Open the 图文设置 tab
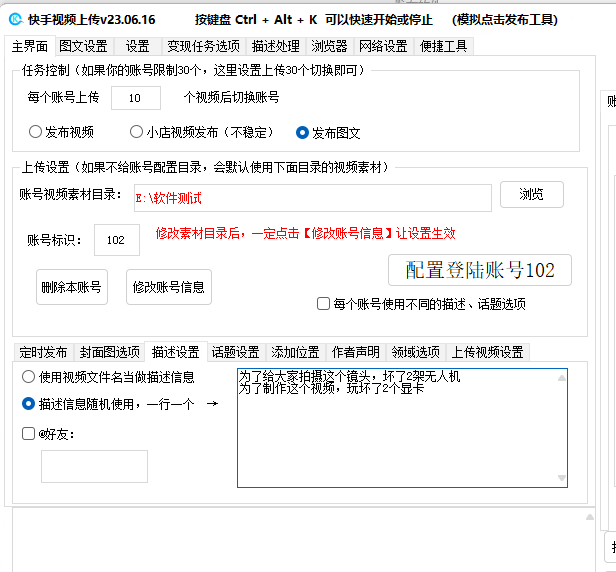This screenshot has height=572, width=616. pyautogui.click(x=83, y=46)
